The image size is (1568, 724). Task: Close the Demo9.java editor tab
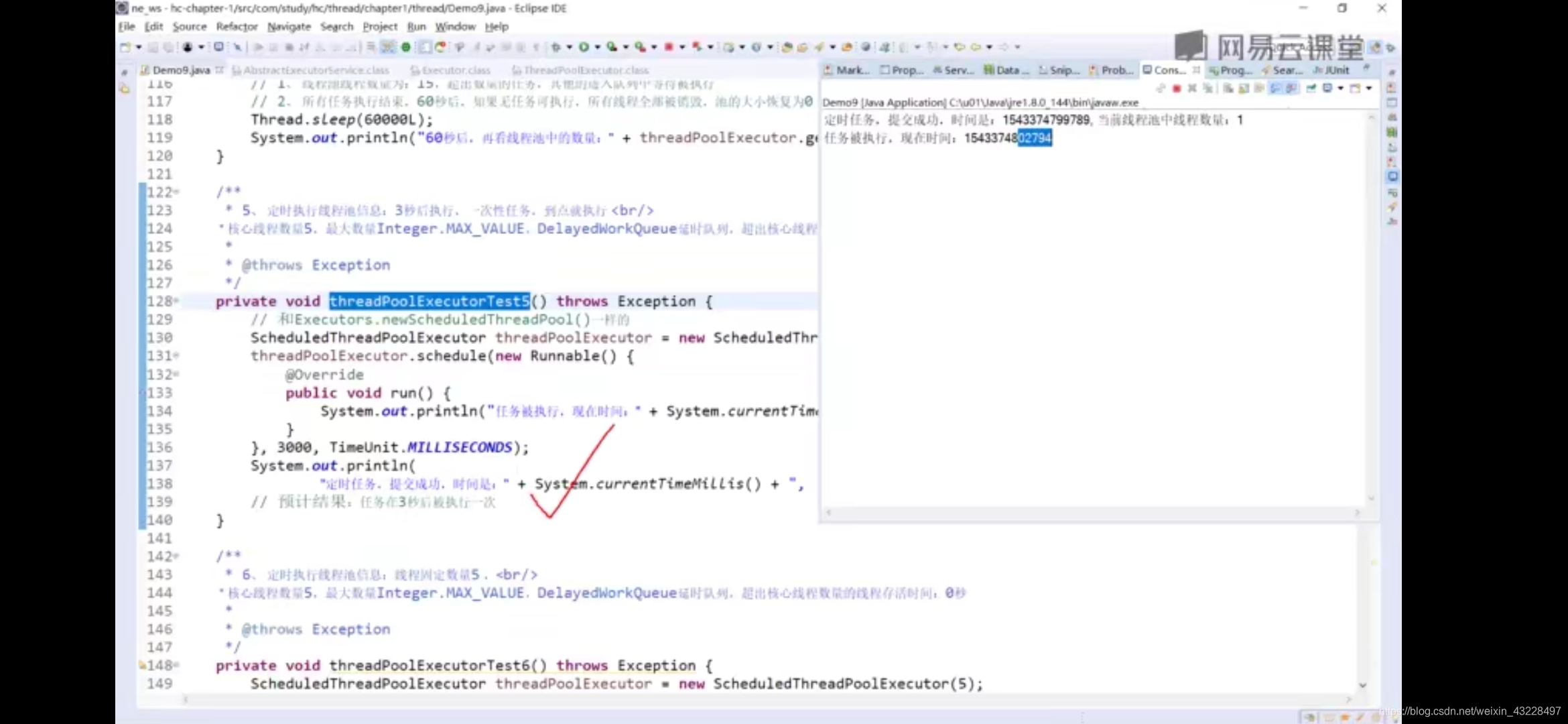click(219, 70)
